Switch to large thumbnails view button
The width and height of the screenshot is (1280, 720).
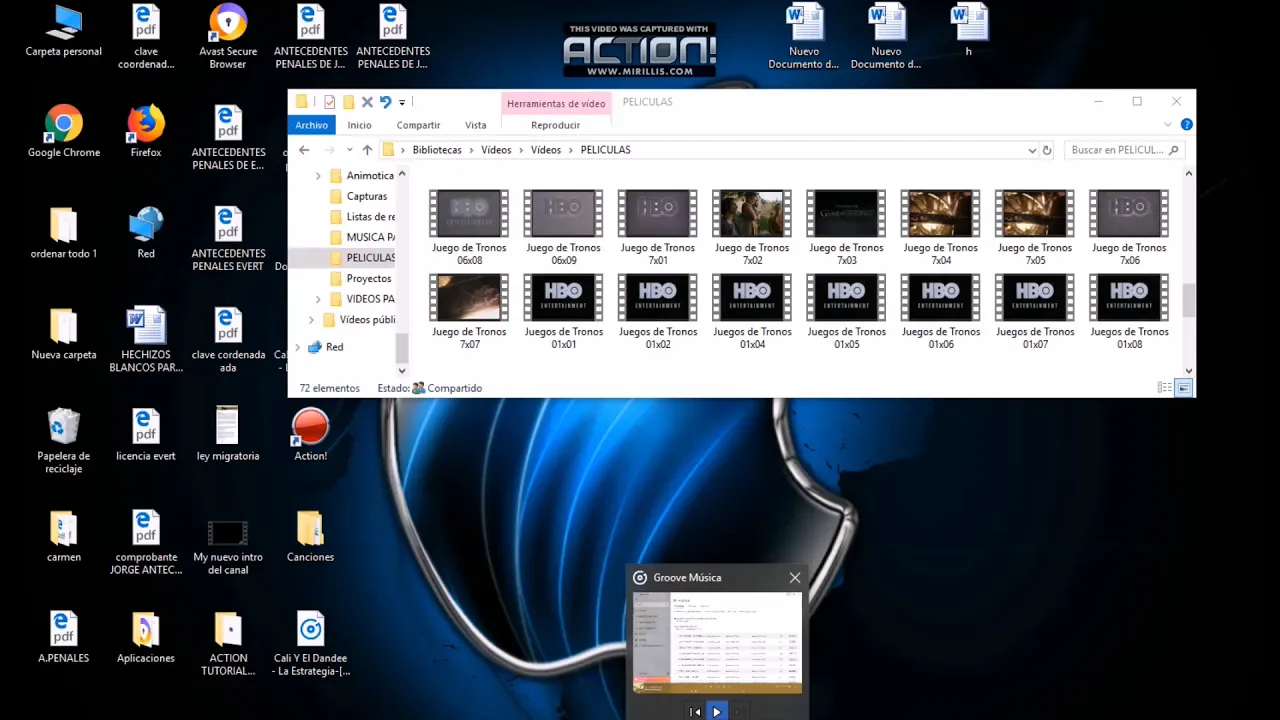click(x=1183, y=388)
